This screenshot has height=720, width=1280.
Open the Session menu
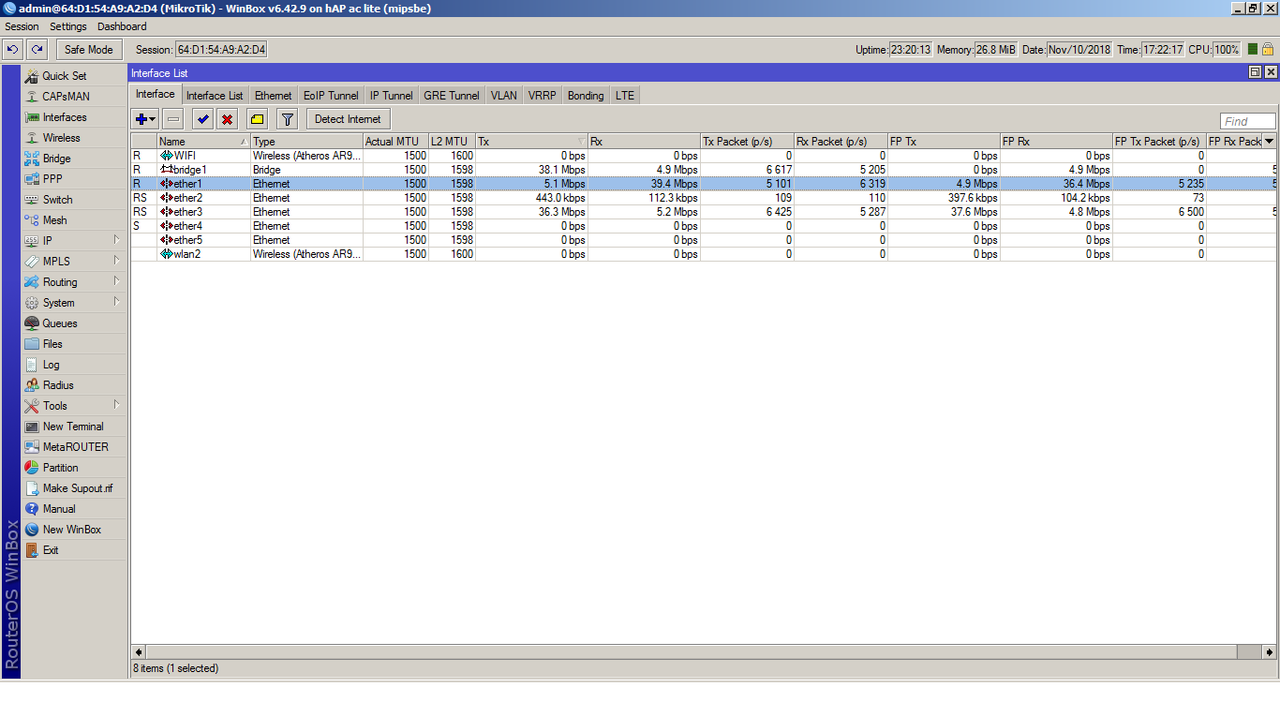click(x=22, y=26)
